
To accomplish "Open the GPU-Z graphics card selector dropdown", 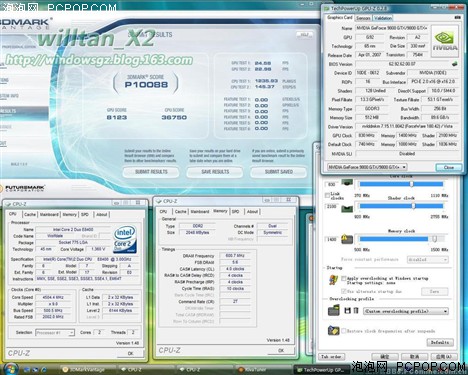I will click(x=367, y=167).
